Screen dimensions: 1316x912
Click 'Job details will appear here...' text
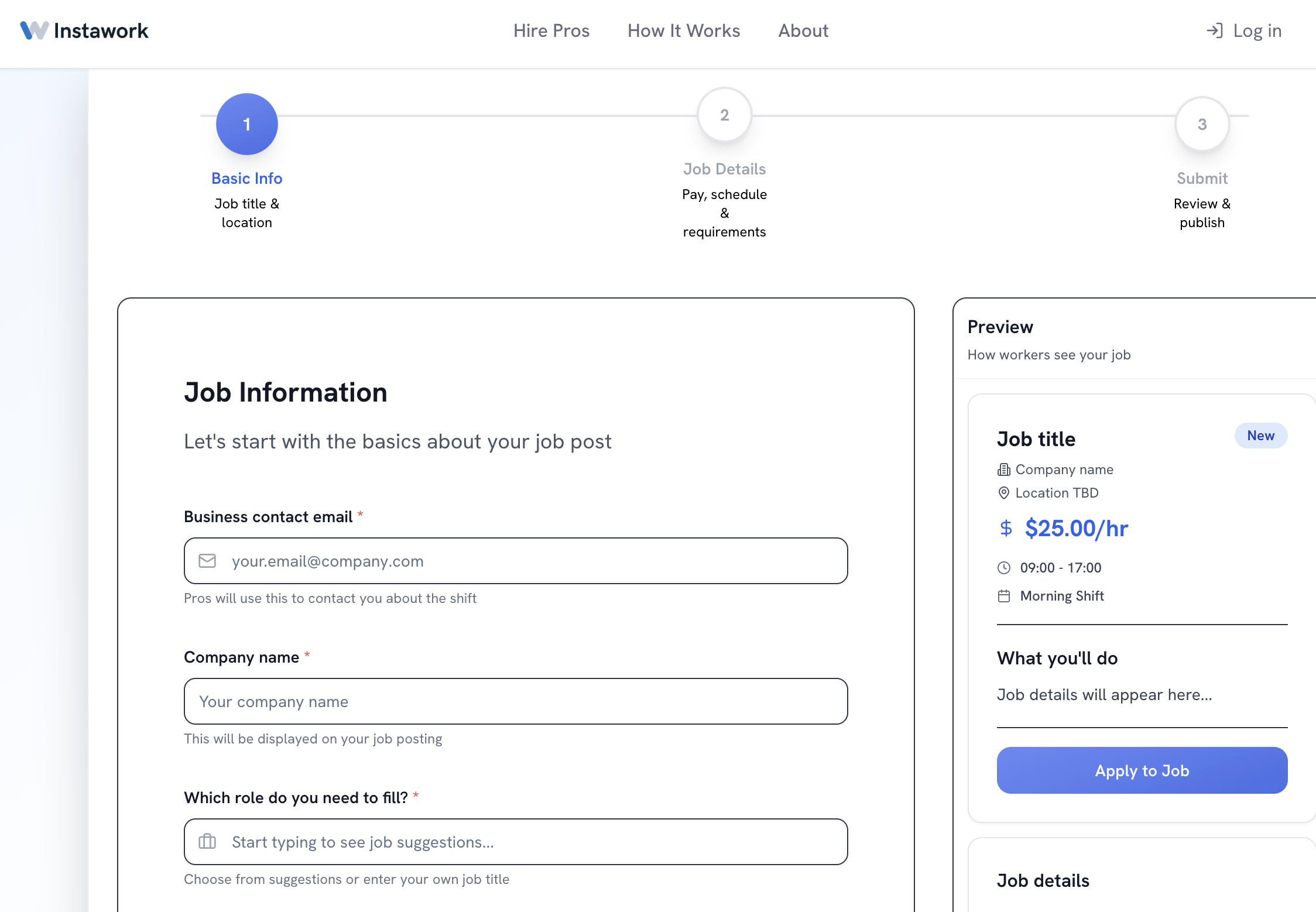coord(1105,694)
